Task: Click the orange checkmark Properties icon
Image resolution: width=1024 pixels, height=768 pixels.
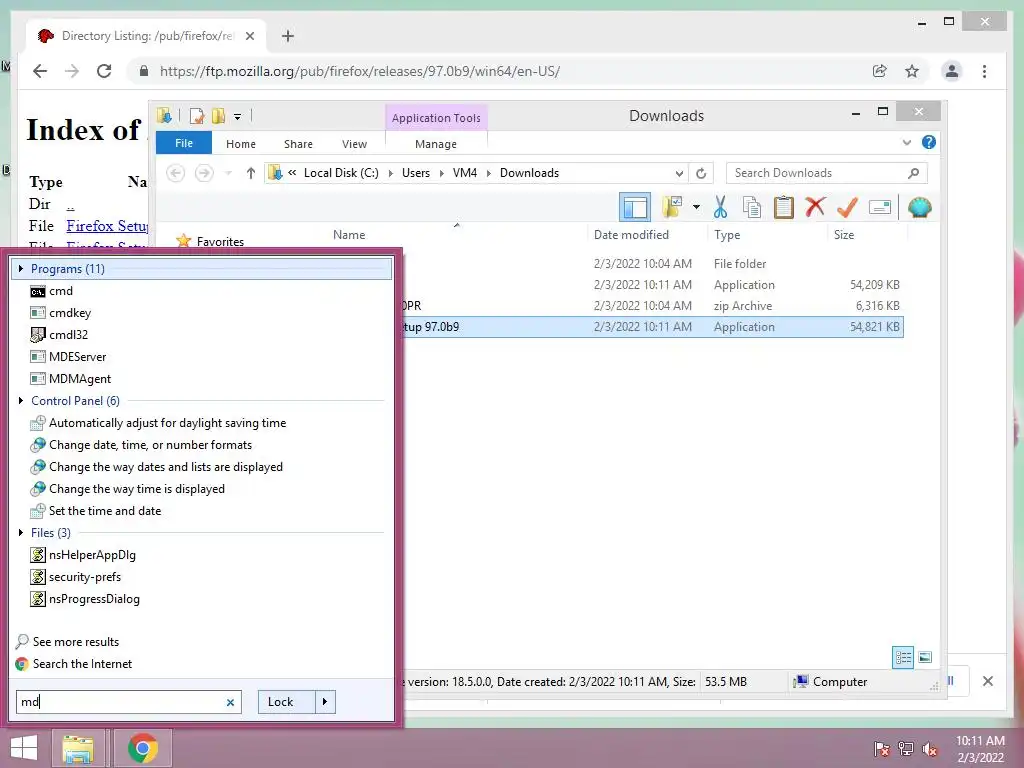Action: (x=847, y=208)
